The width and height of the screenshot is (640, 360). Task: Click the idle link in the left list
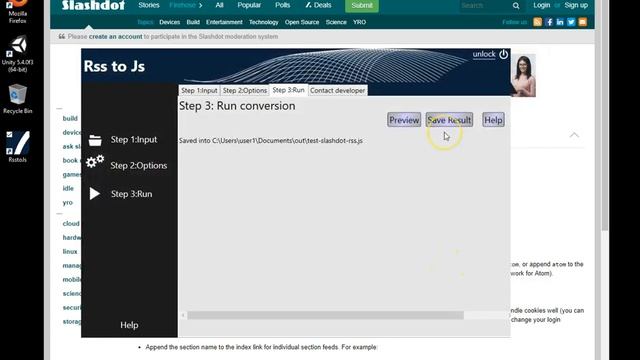(x=68, y=188)
